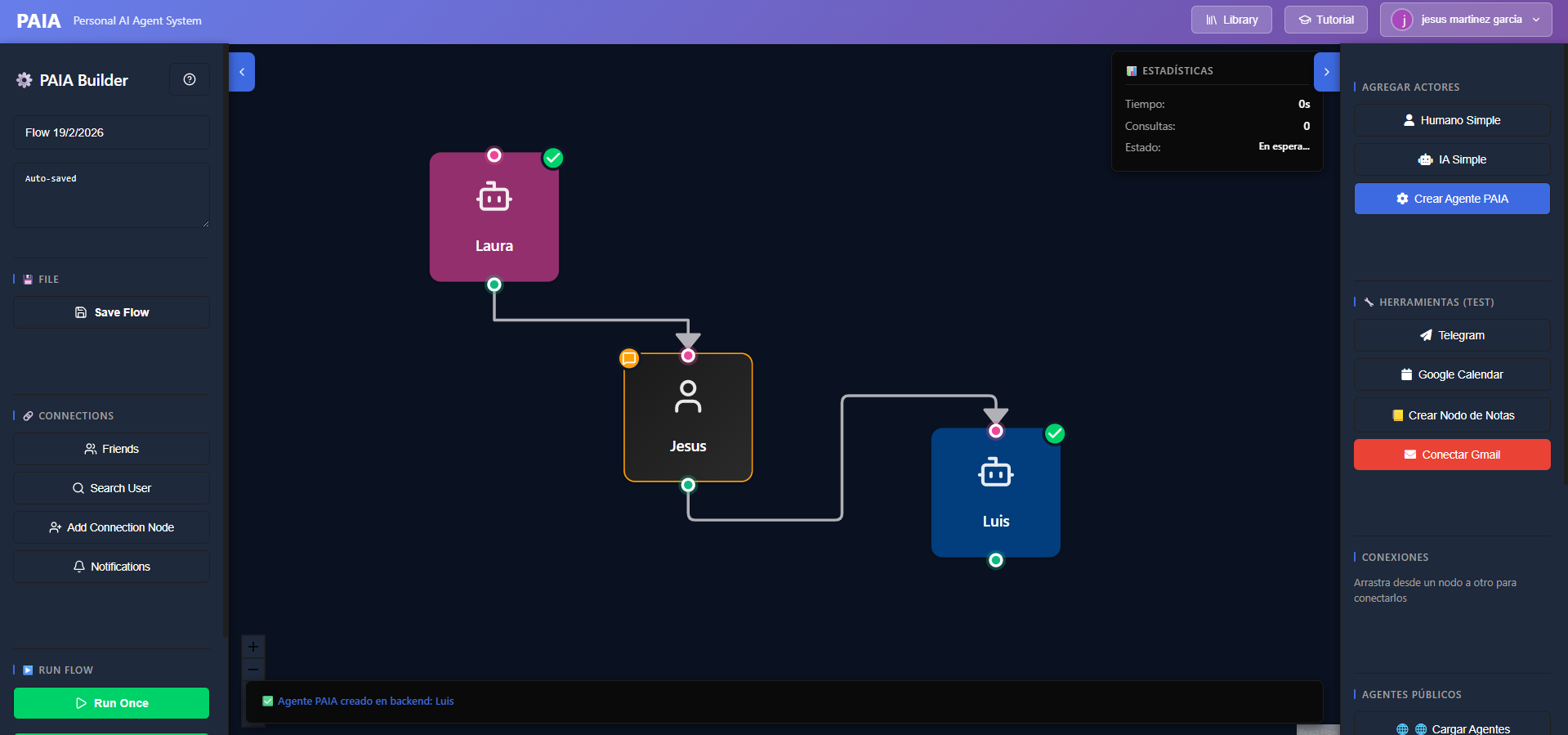The height and width of the screenshot is (735, 1568).
Task: Click Luis node's robot icon
Action: 996,473
